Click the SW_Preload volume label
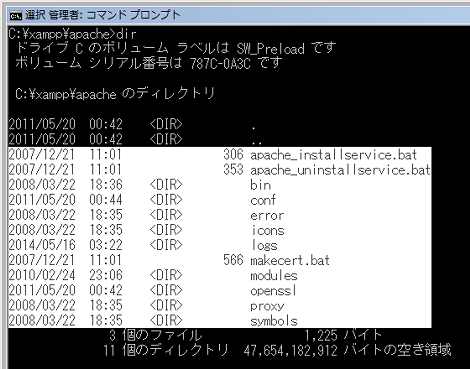Viewport: 470px width, 369px height. 270,49
